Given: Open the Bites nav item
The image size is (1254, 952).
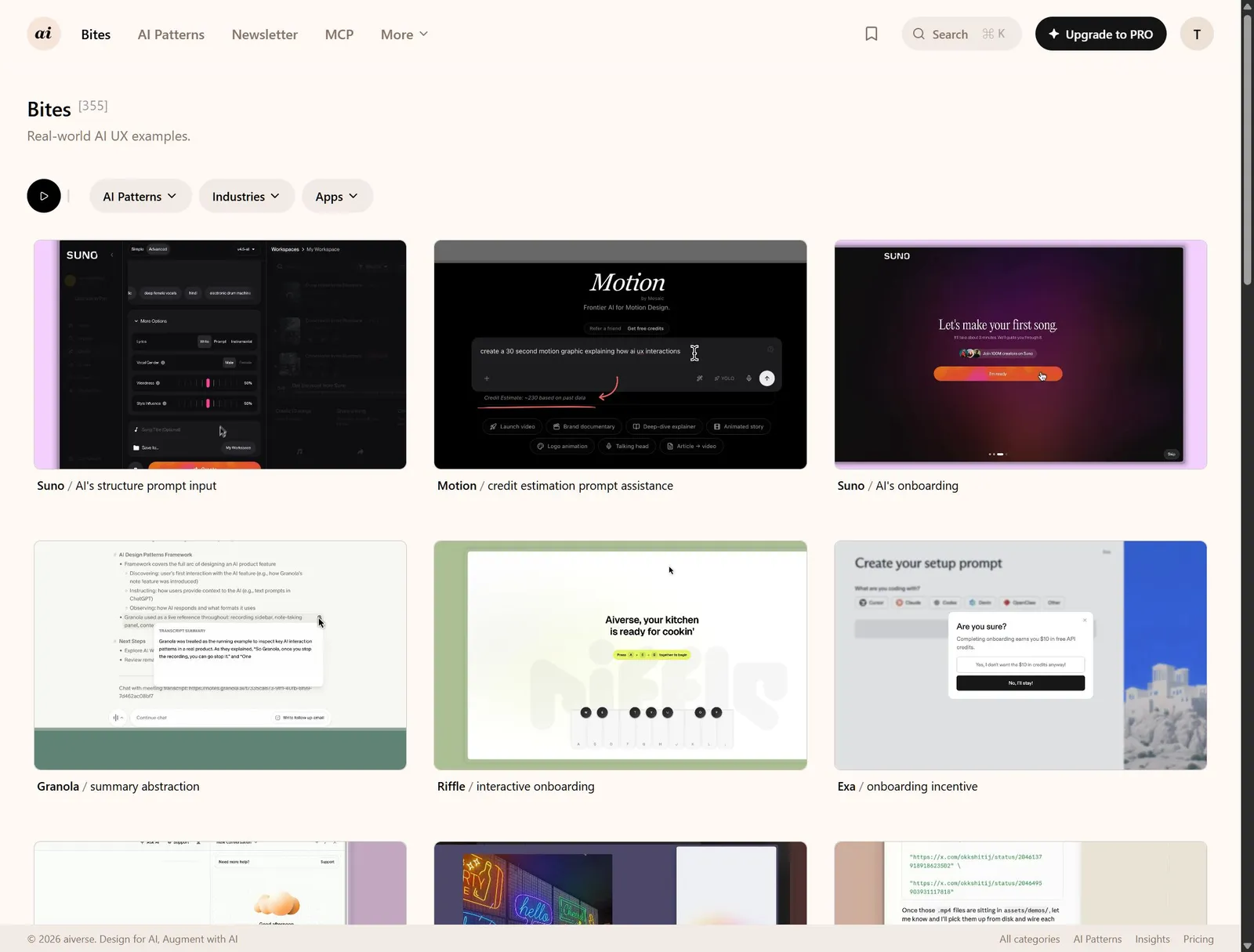Looking at the screenshot, I should [96, 34].
